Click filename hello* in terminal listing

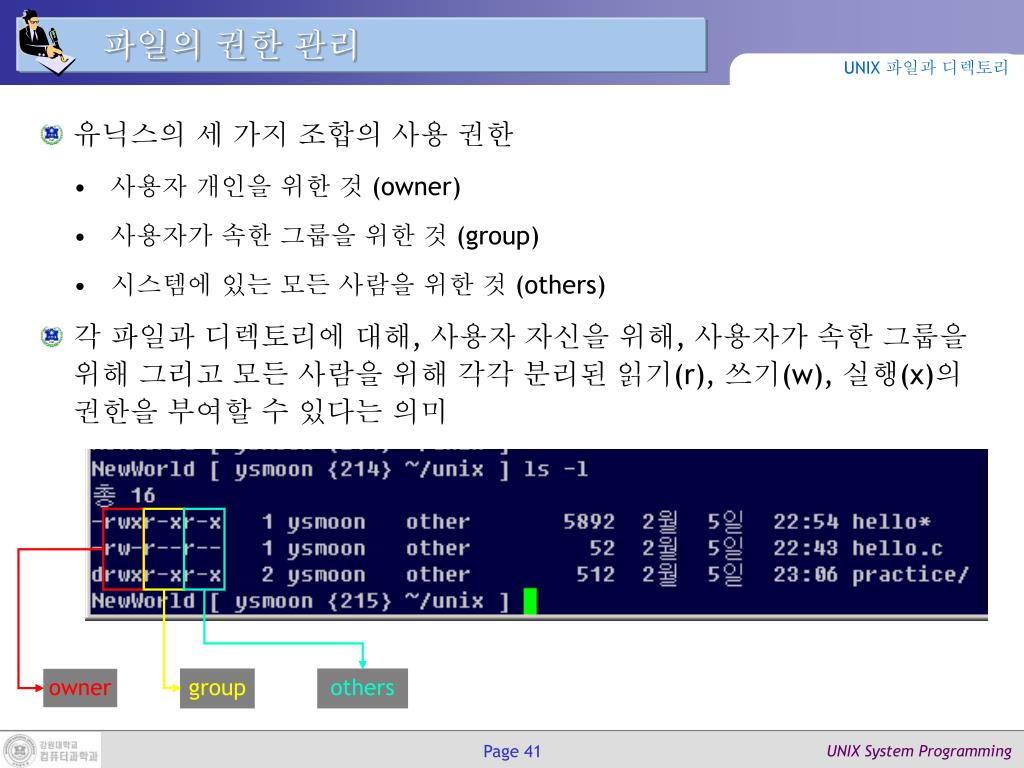891,522
